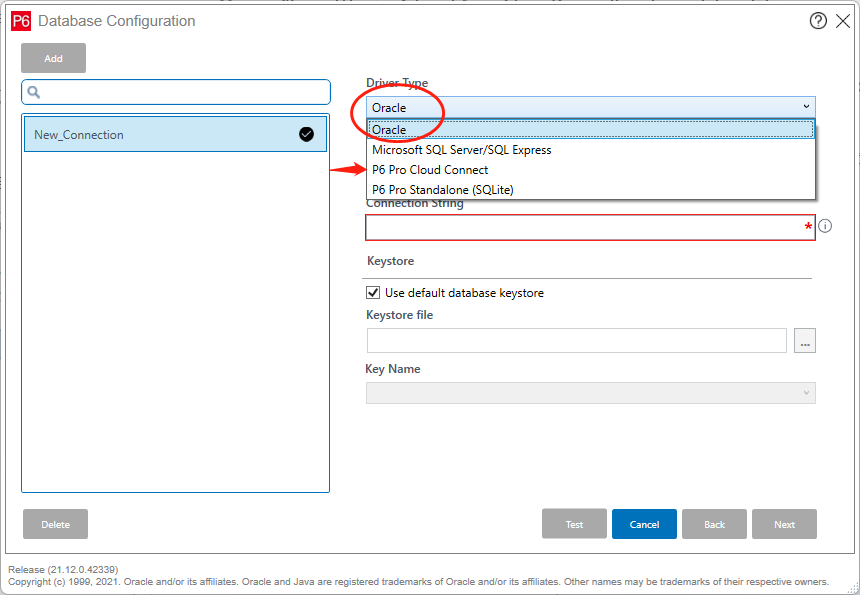The image size is (860, 595).
Task: Click the help question mark icon
Action: [818, 21]
